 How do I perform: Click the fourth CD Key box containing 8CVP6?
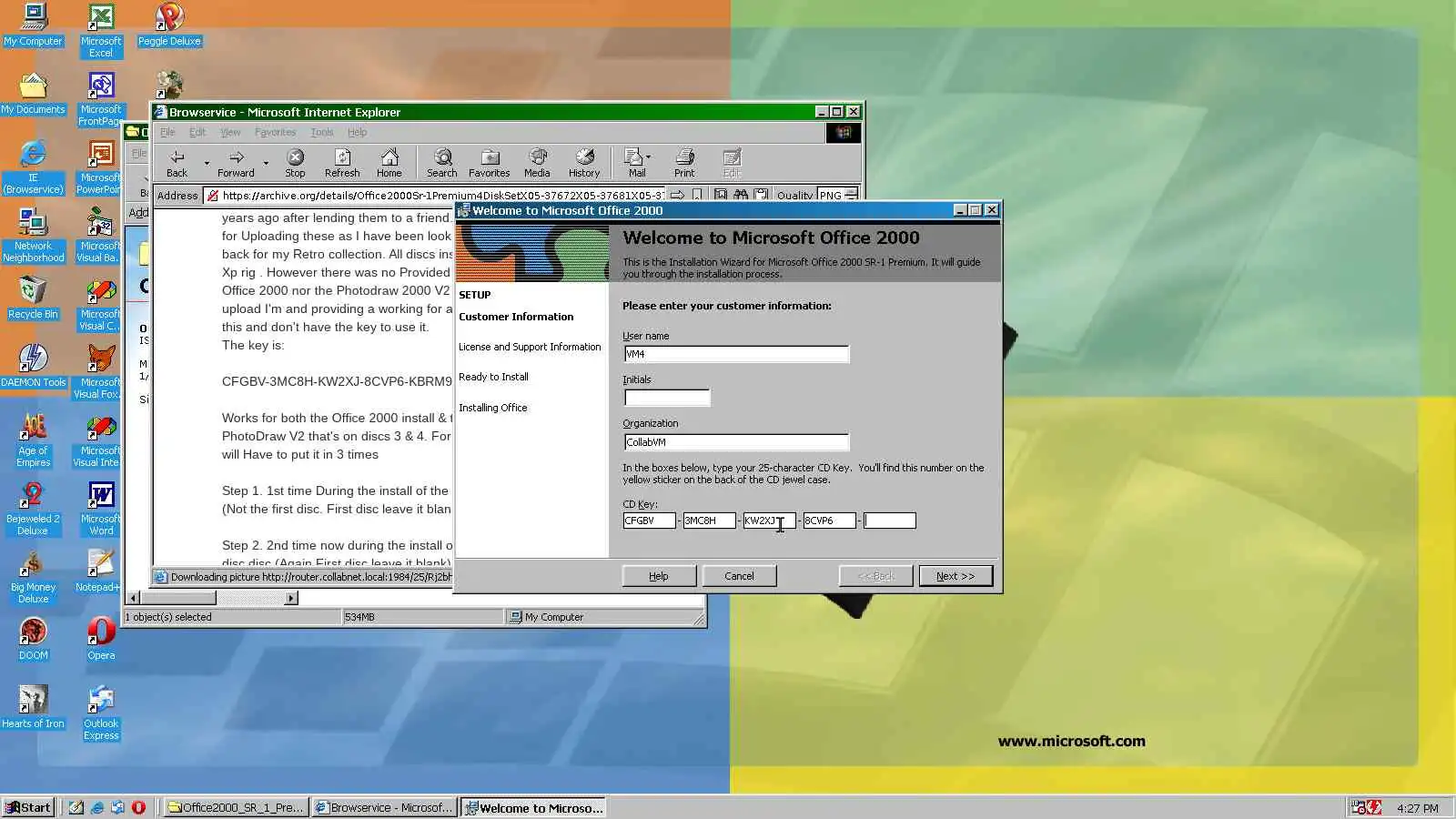(829, 521)
